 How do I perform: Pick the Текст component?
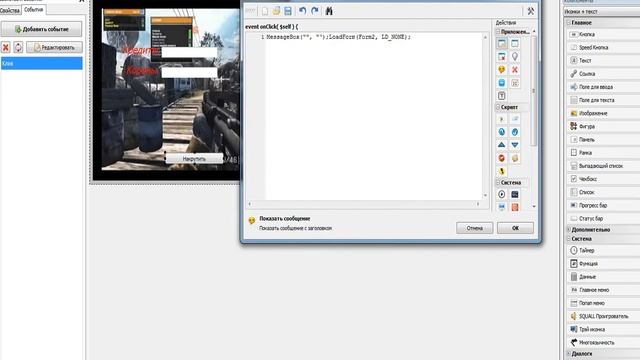602,60
